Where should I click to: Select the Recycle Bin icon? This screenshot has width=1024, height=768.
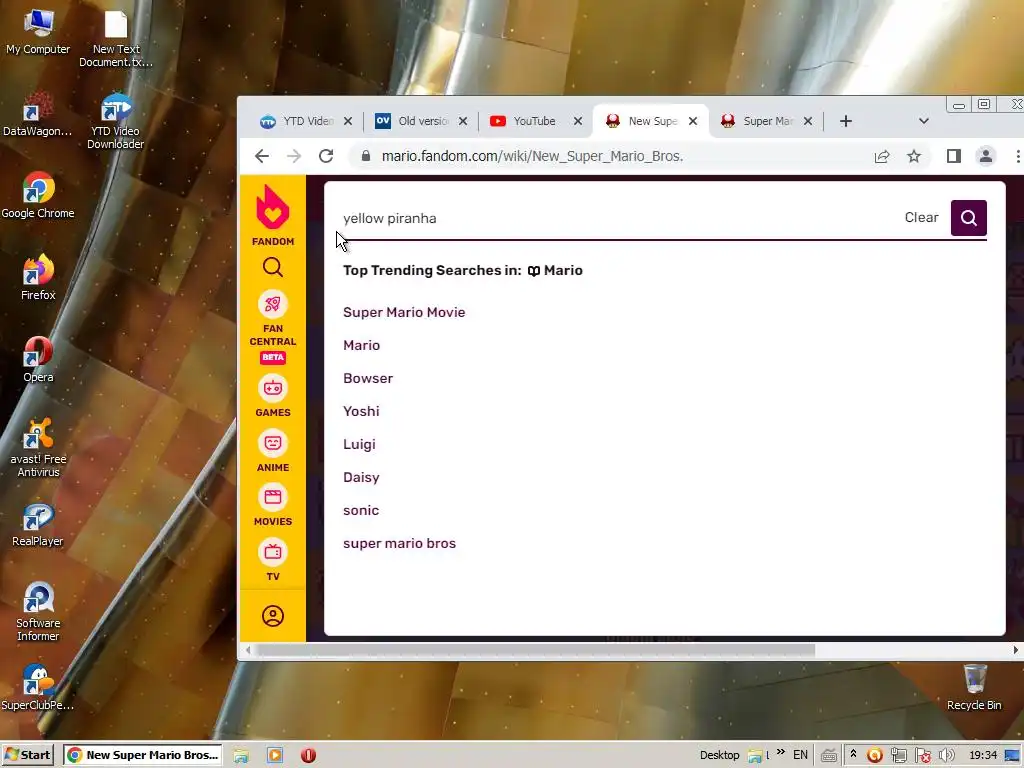tap(974, 687)
